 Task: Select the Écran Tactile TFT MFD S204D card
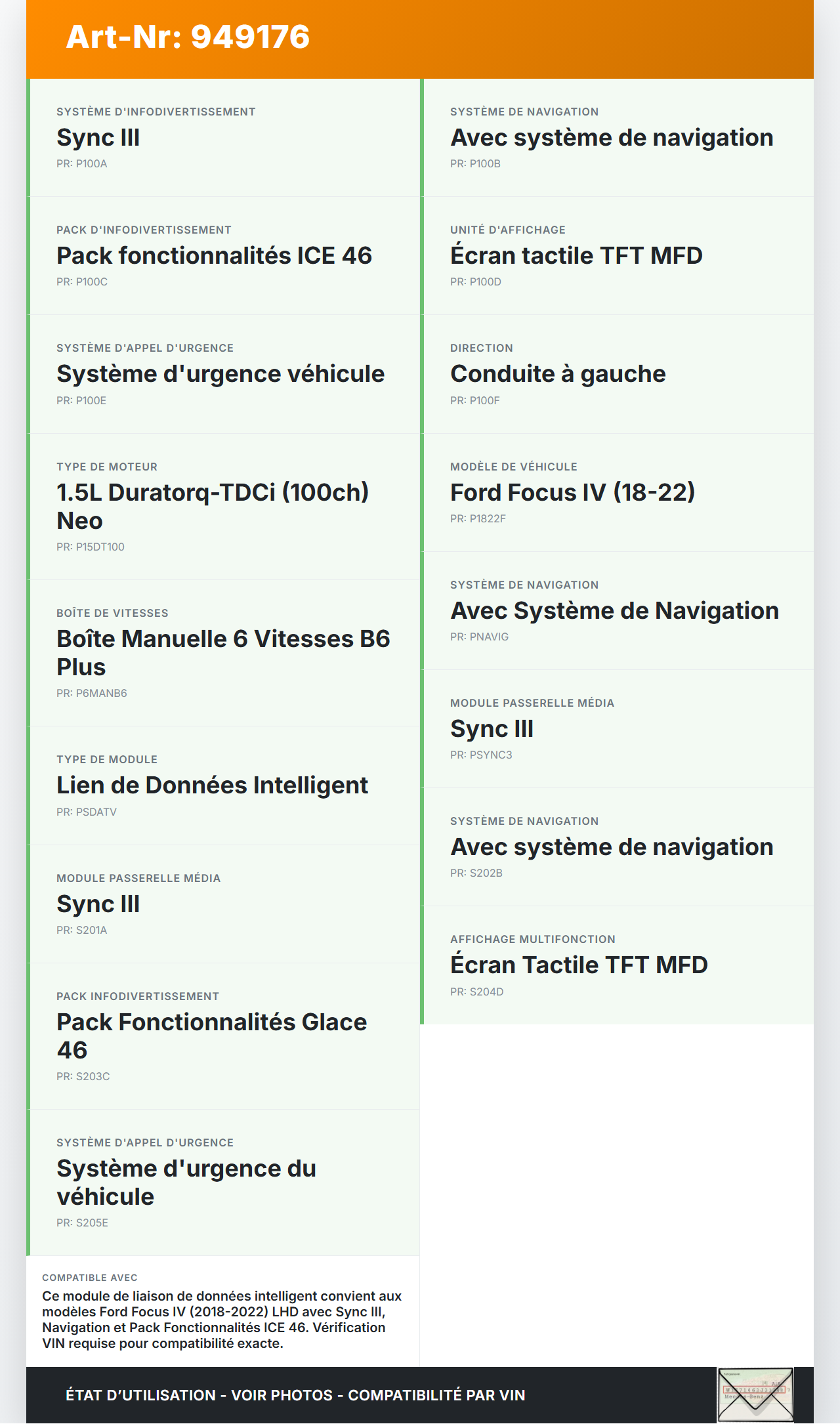click(617, 965)
